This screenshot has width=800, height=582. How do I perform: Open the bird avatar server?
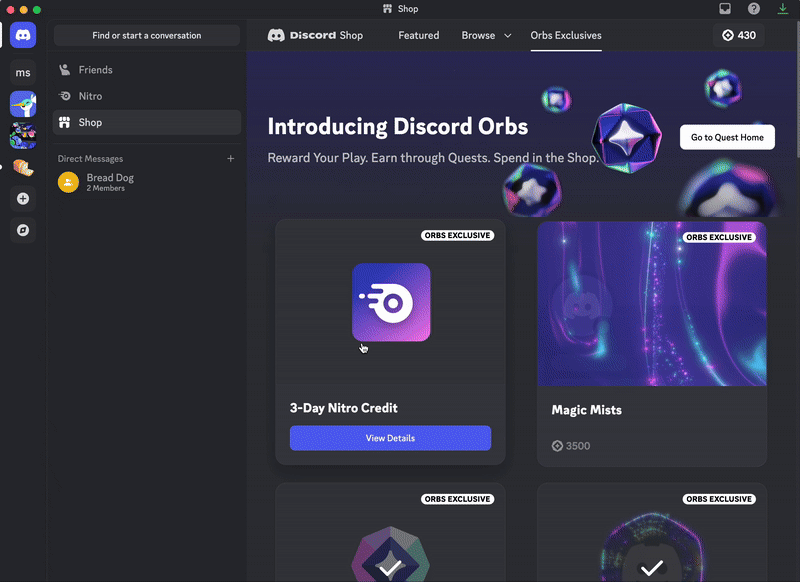[x=22, y=104]
